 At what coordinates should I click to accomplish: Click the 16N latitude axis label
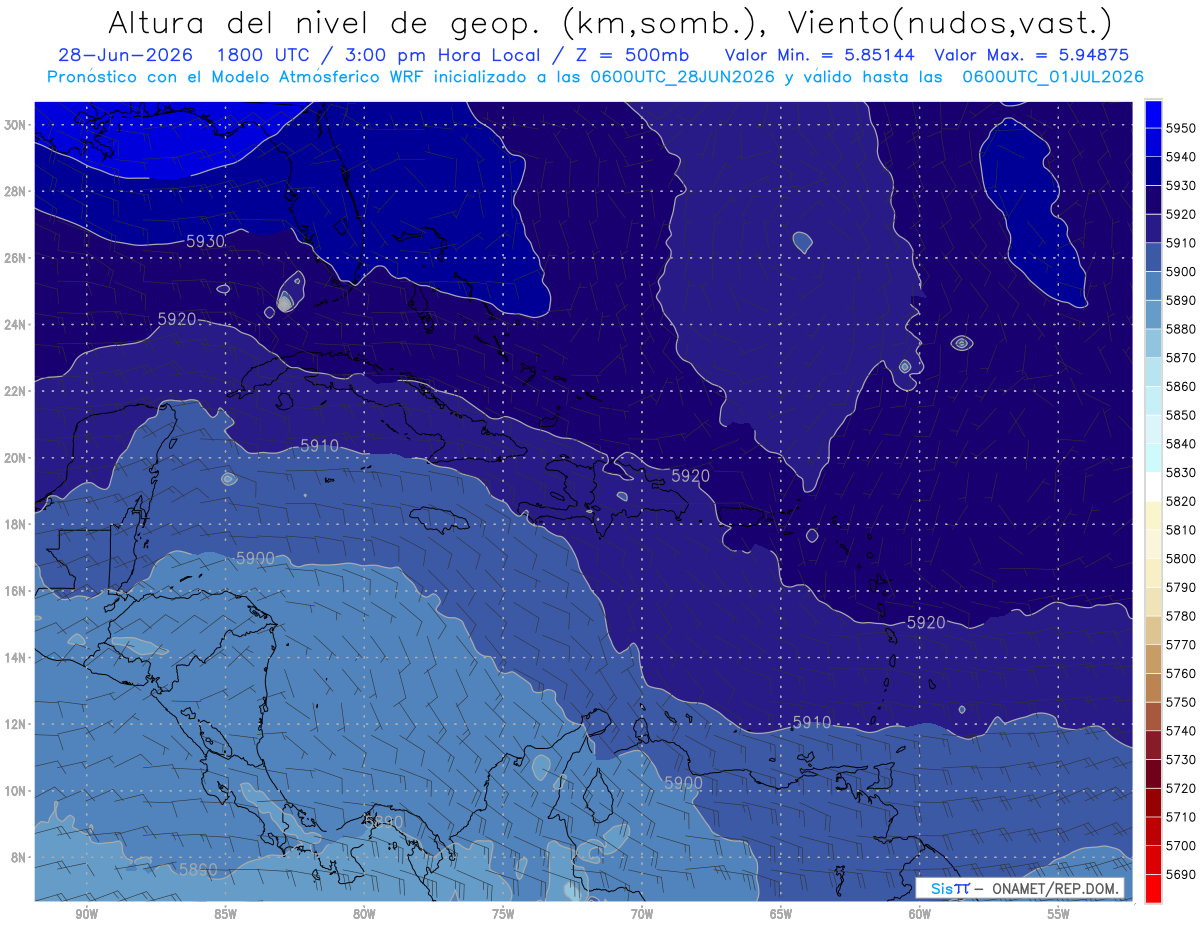pos(15,591)
